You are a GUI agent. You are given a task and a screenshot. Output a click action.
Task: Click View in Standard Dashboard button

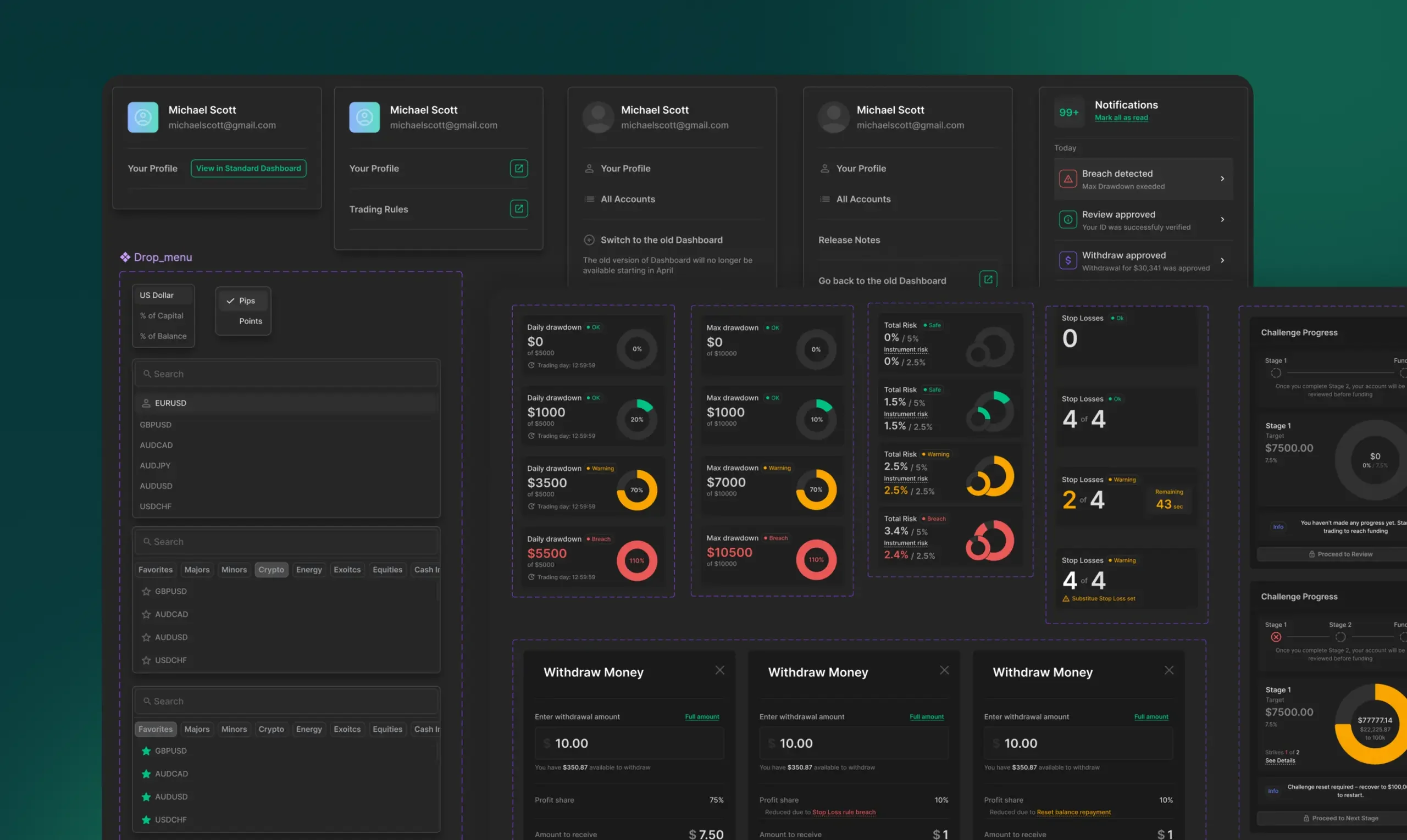248,168
